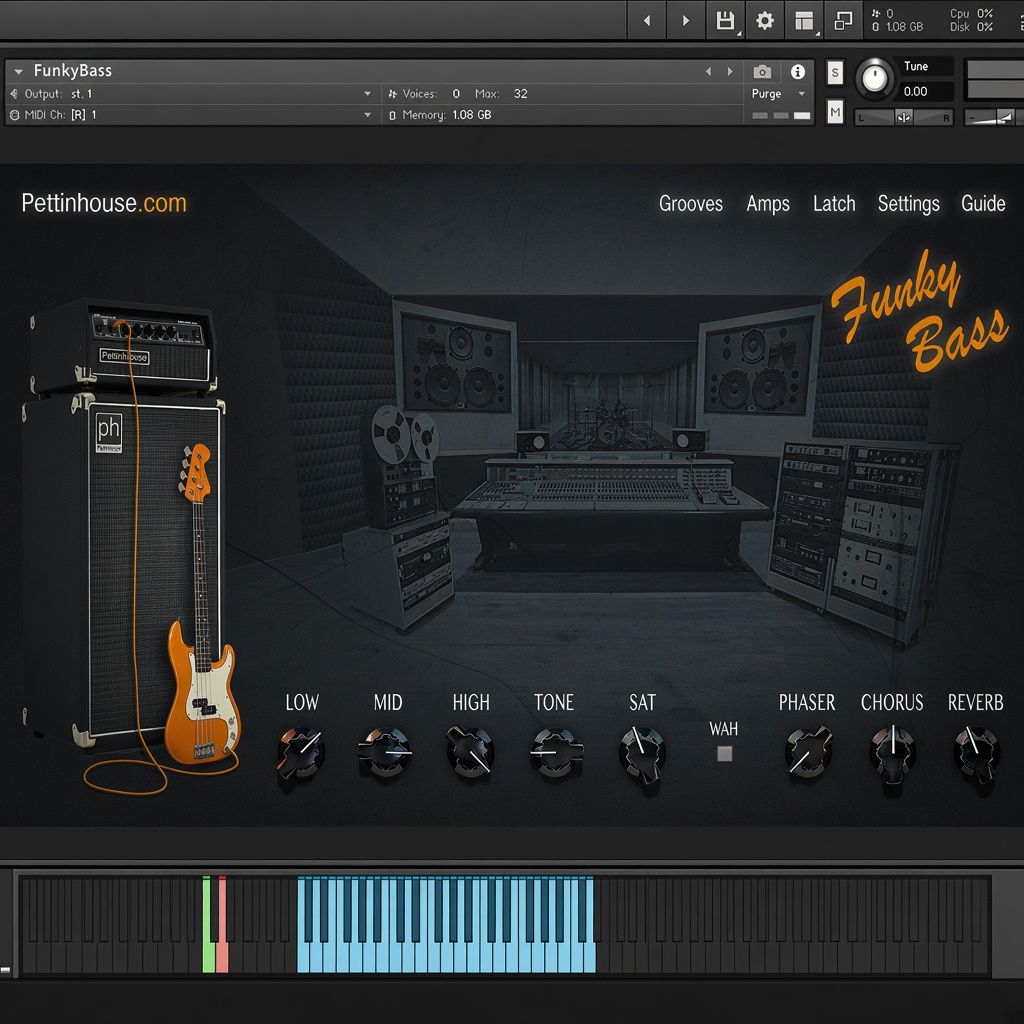
Task: Click the Tune knob
Action: (x=875, y=78)
